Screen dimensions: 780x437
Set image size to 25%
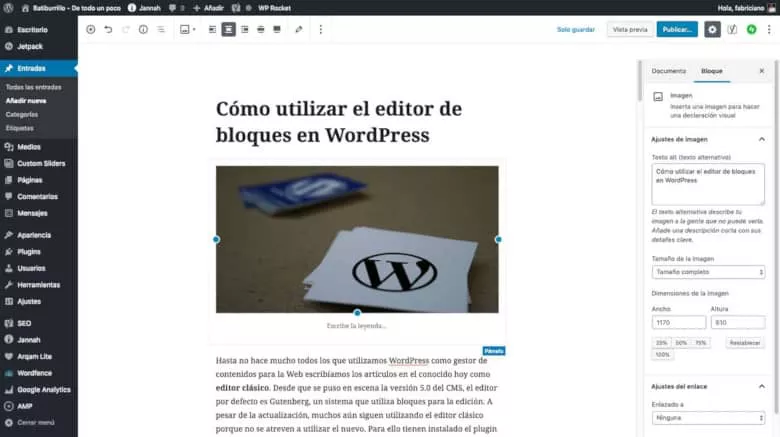[661, 343]
